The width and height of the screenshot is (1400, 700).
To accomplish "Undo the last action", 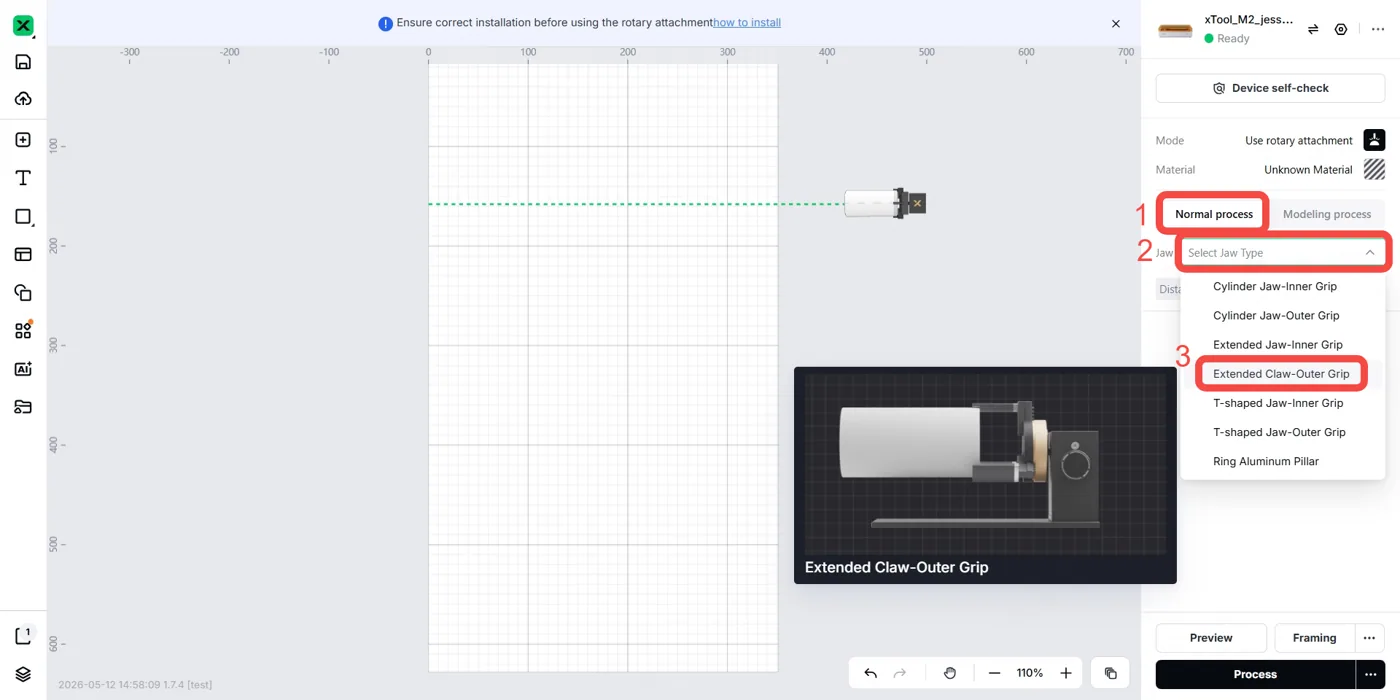I will (x=870, y=673).
